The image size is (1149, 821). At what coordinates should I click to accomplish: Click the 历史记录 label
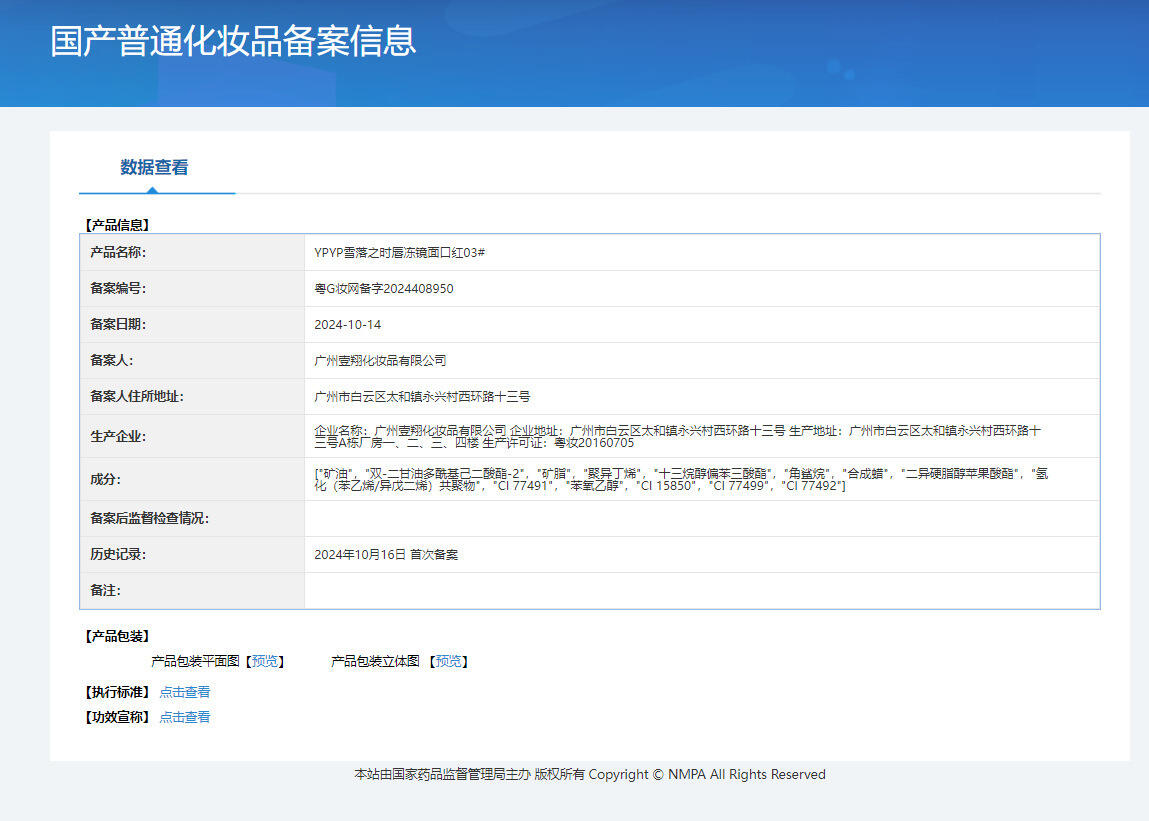point(118,554)
